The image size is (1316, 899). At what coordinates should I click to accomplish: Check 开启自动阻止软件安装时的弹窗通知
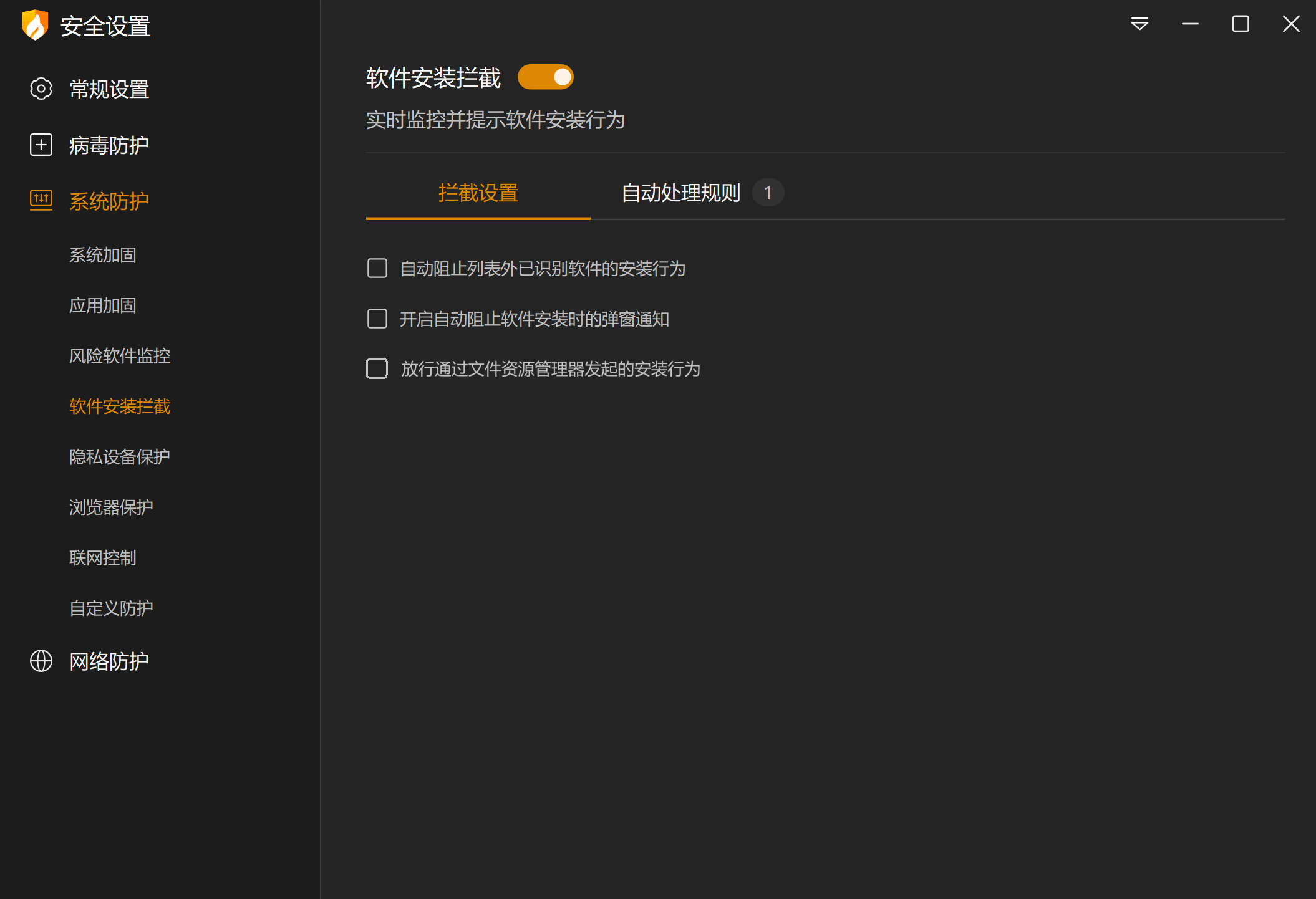tap(377, 319)
